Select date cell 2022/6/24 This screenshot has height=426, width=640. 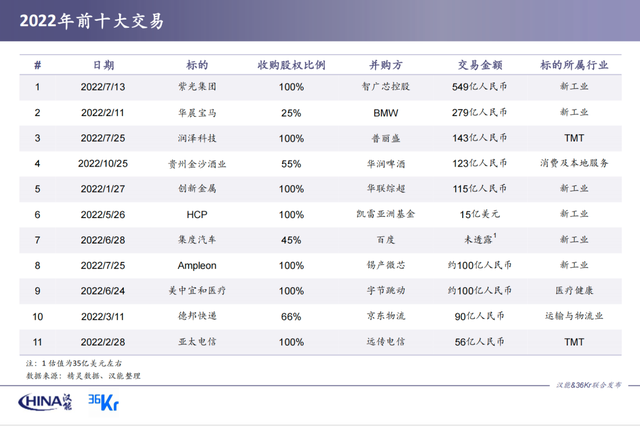103,291
